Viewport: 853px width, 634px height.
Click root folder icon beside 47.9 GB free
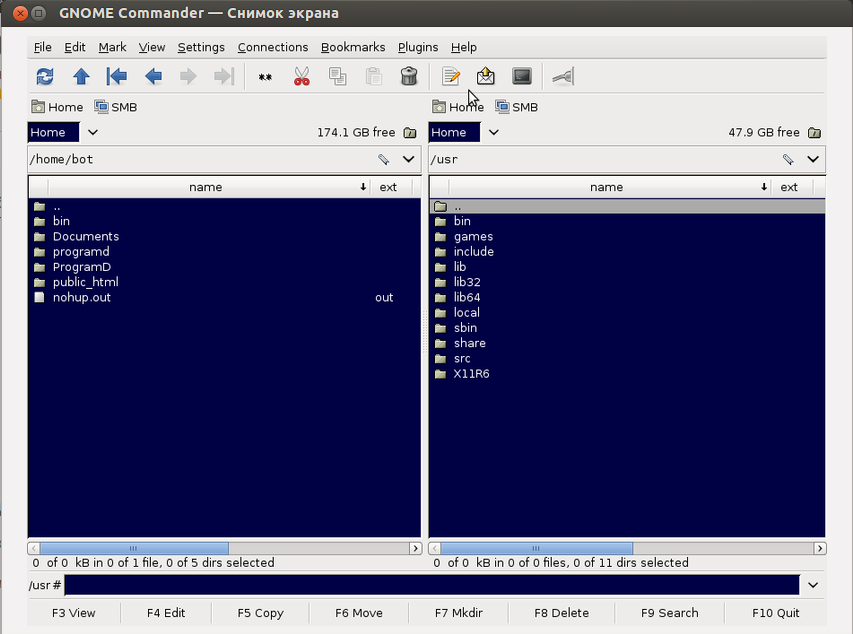[814, 133]
